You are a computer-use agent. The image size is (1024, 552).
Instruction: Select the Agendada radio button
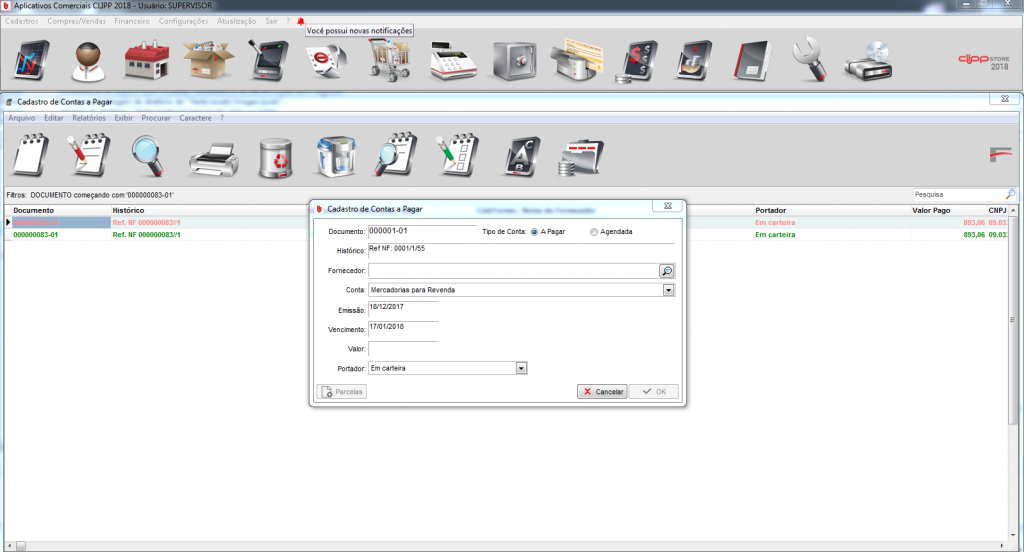[594, 232]
